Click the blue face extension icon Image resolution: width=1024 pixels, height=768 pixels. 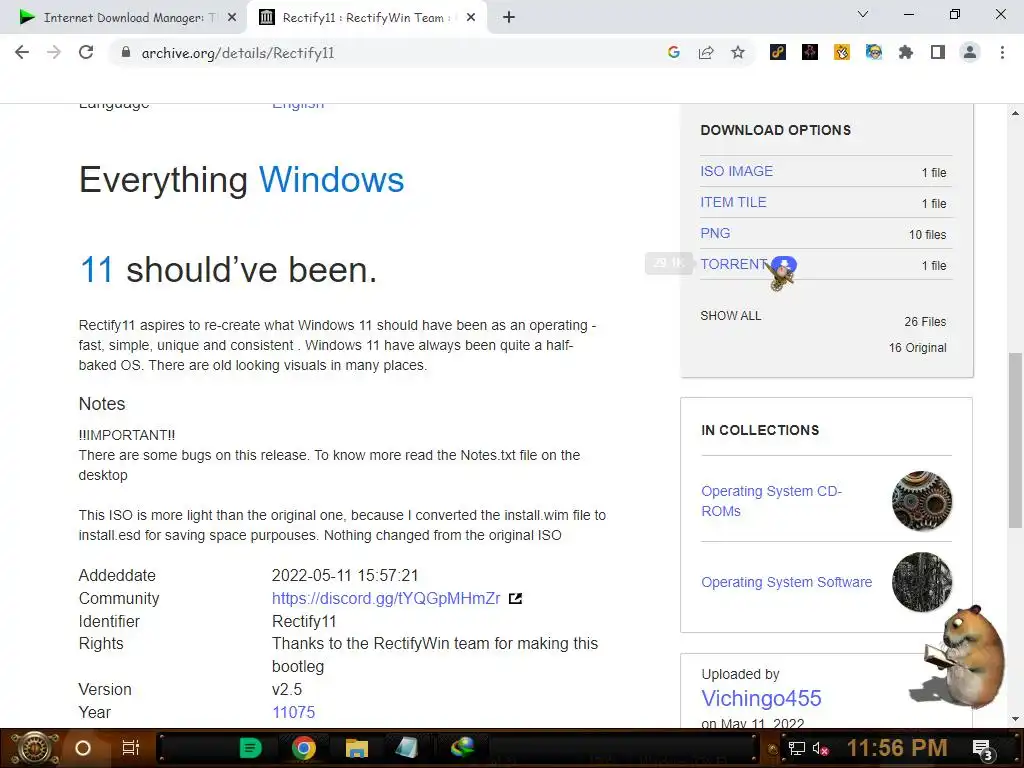(874, 52)
